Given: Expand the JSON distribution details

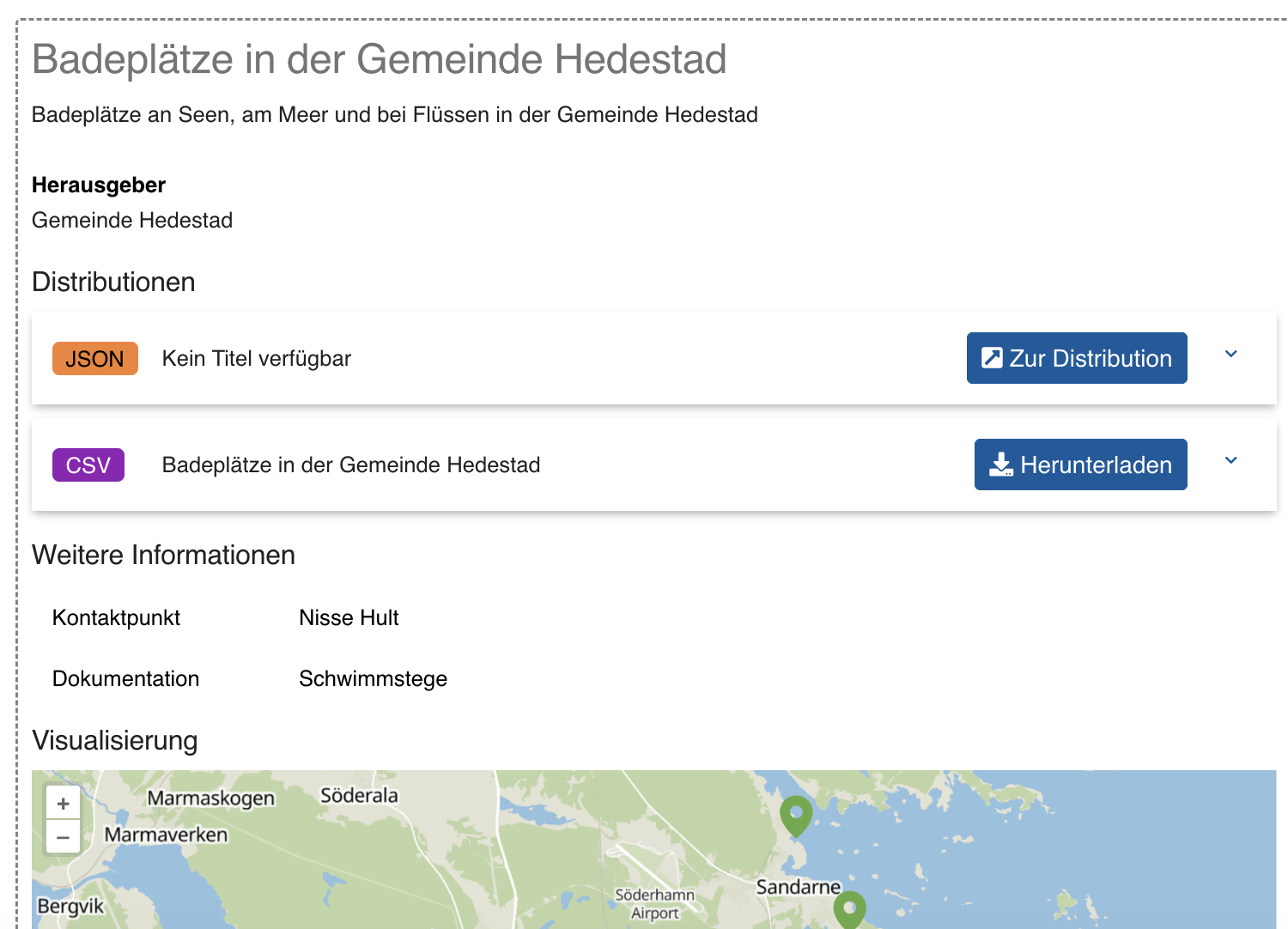Looking at the screenshot, I should pyautogui.click(x=1230, y=354).
